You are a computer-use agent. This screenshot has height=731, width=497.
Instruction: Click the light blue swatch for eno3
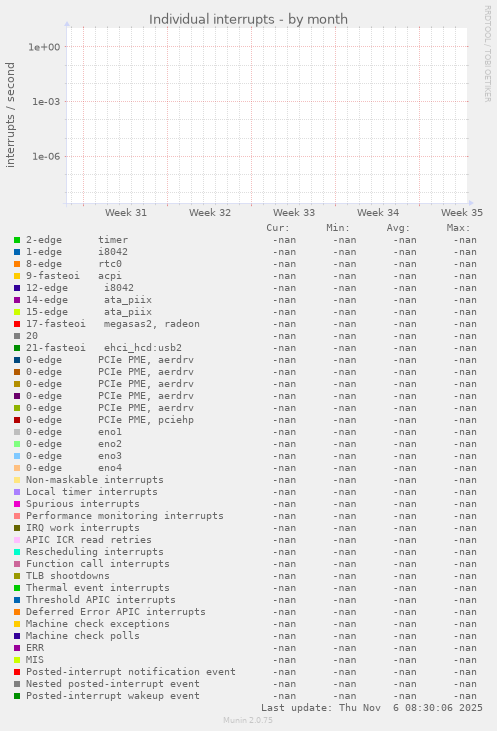(17, 456)
